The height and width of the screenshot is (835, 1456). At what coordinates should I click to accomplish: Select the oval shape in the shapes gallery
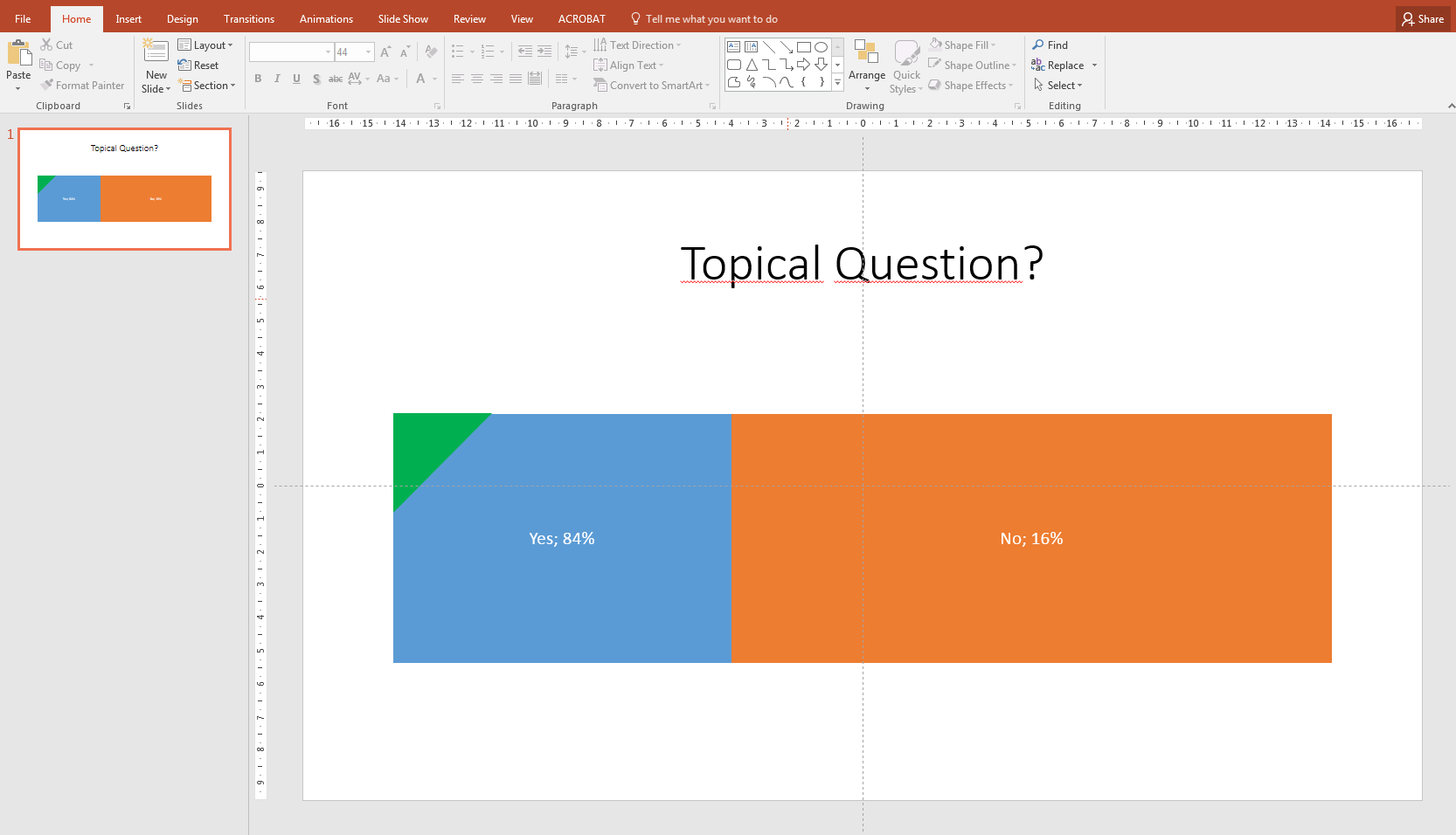tap(821, 47)
